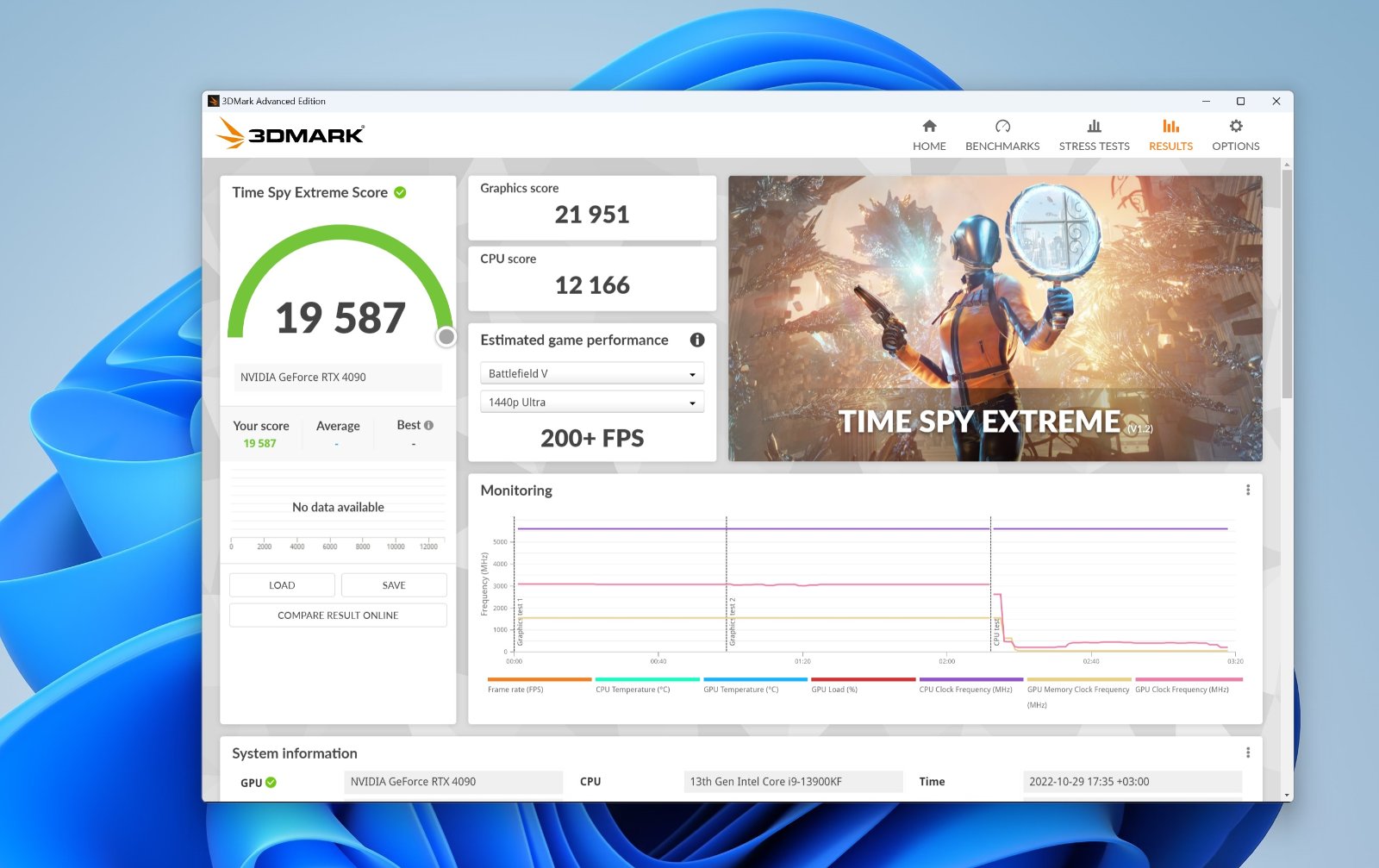Screen dimensions: 1379x868
Task: Toggle GPU Memory Clock Frequency legend swatch
Action: pyautogui.click(x=1079, y=679)
